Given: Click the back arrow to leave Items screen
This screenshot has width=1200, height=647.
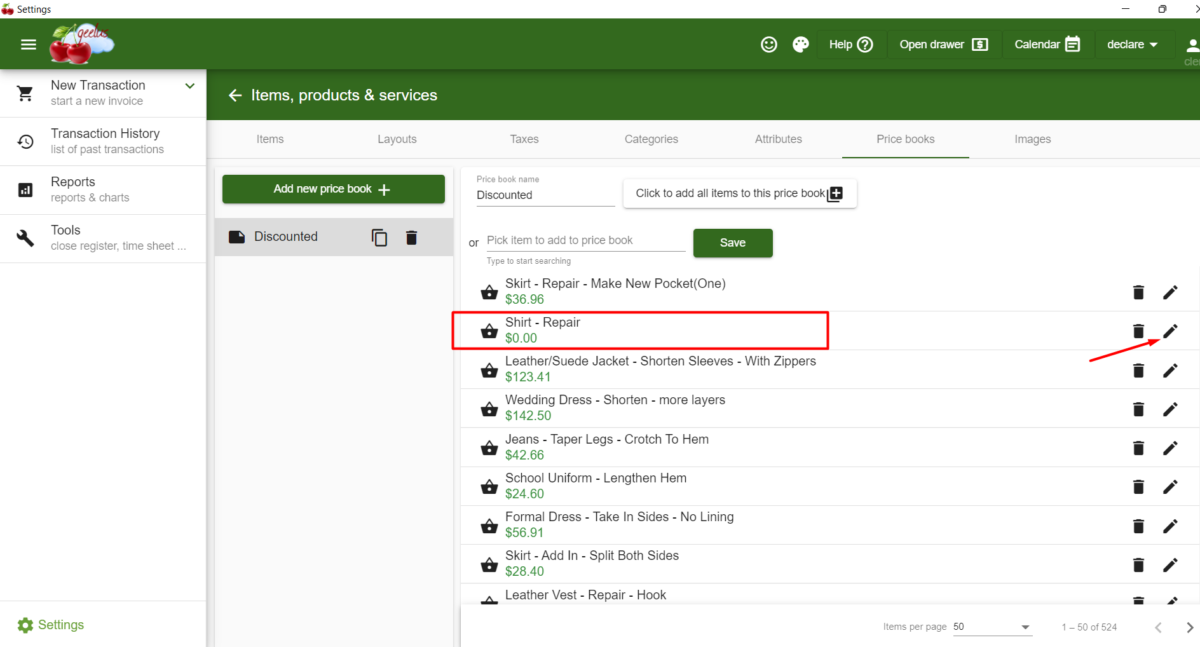Looking at the screenshot, I should point(234,95).
